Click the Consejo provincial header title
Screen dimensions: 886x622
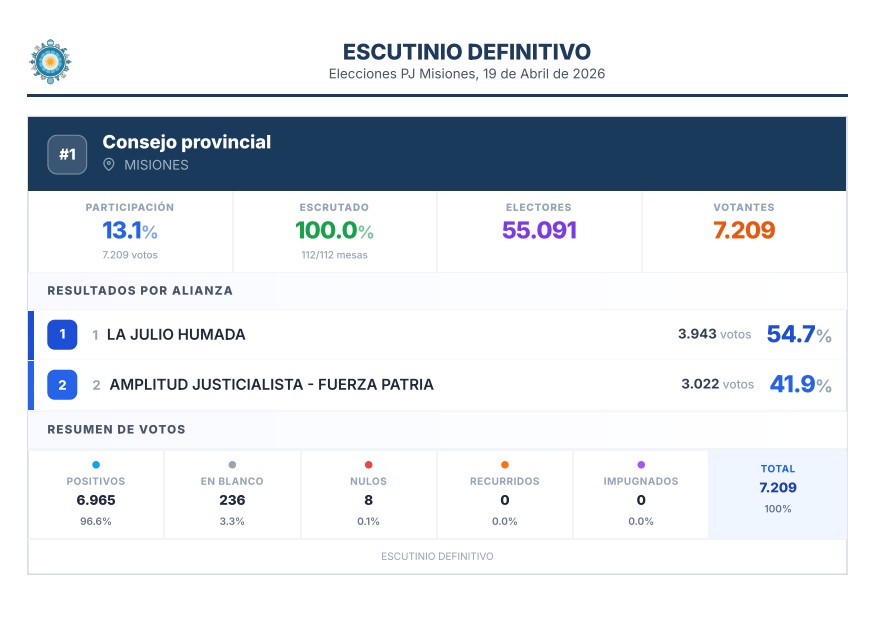coord(187,142)
